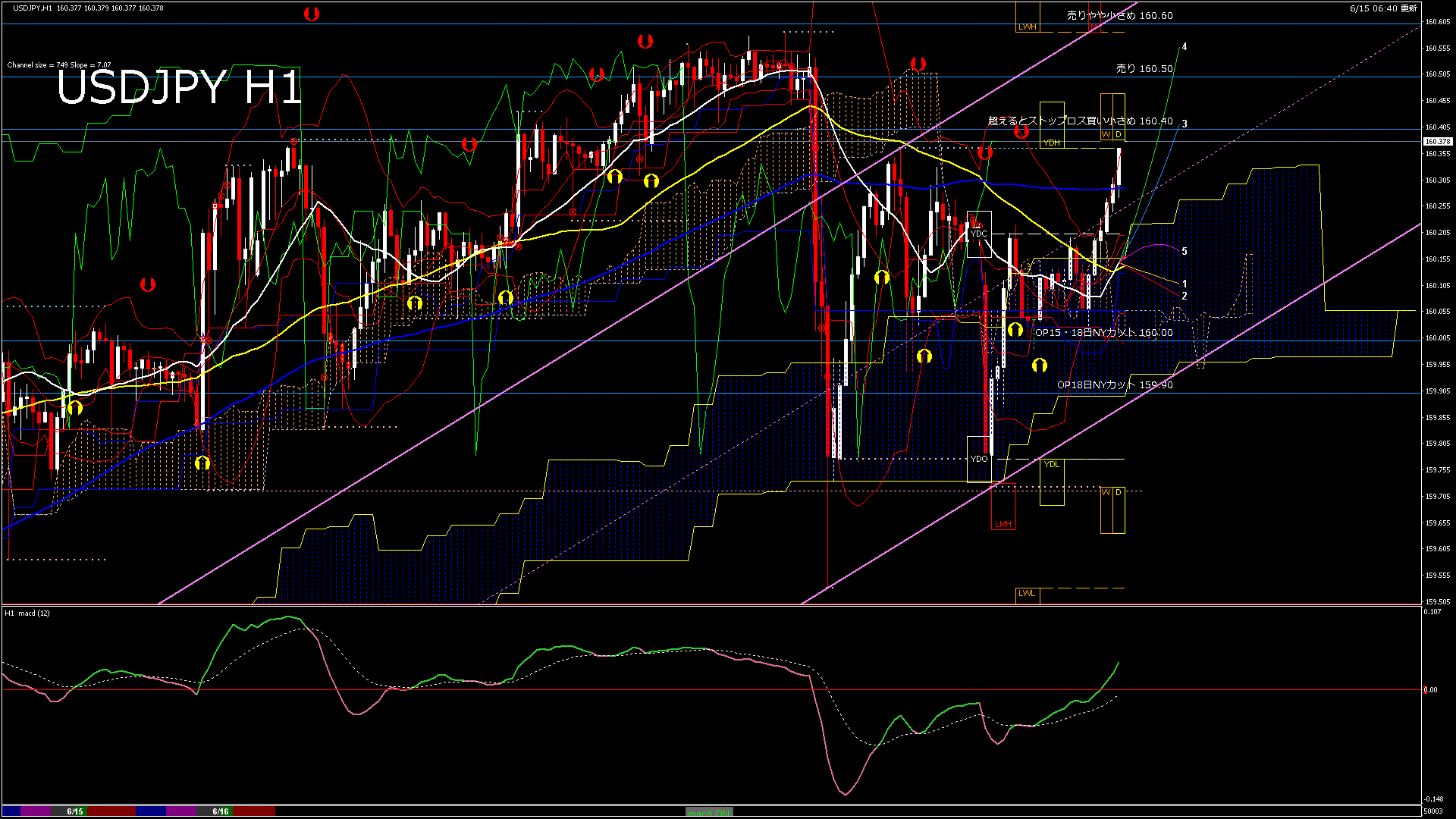Click the MACD zero level value 0.00
Image resolution: width=1456 pixels, height=819 pixels.
tap(1430, 690)
